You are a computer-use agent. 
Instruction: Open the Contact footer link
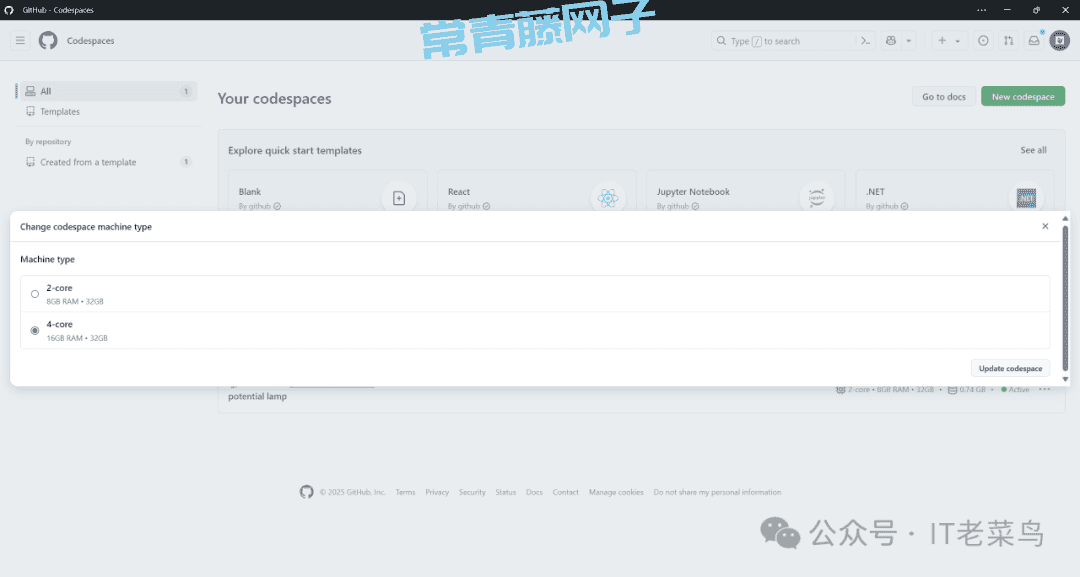[565, 492]
